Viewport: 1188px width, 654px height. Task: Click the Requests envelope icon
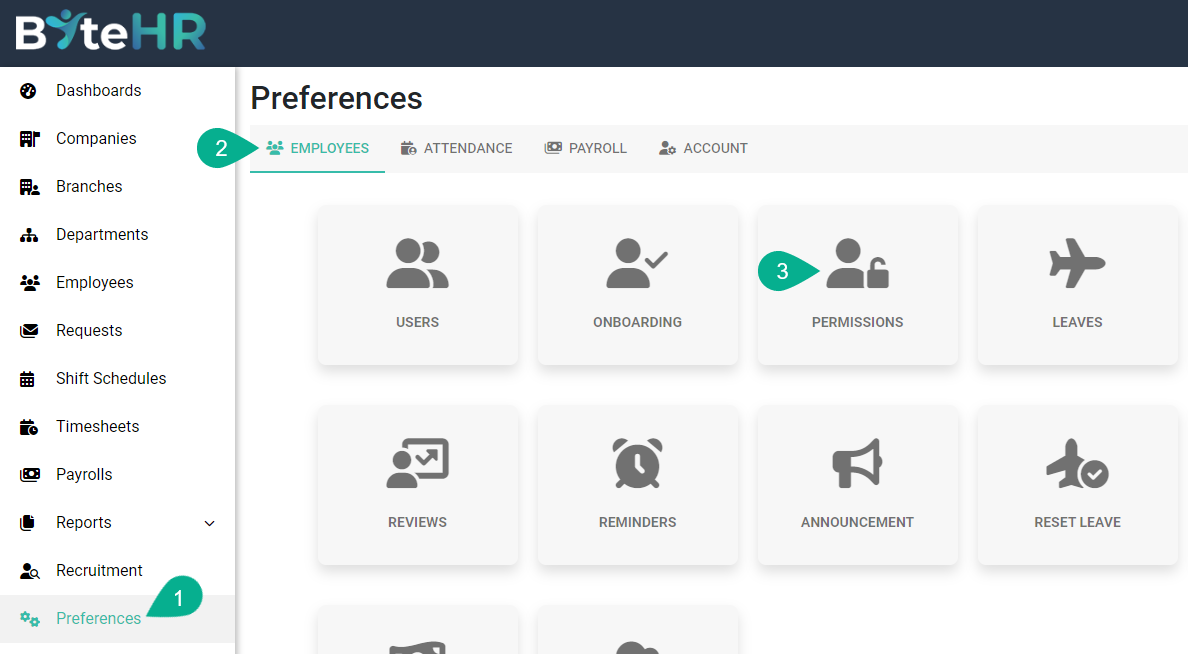coord(29,330)
